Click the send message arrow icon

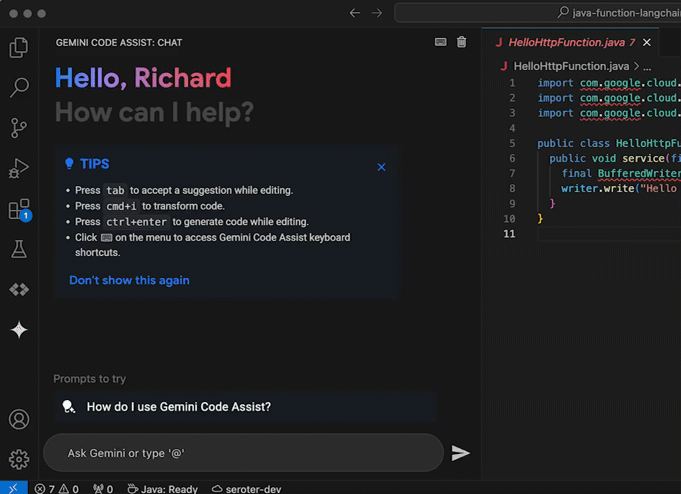point(460,453)
